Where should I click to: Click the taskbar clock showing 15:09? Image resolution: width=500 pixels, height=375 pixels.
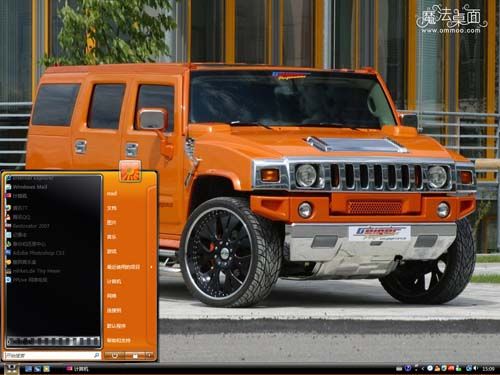pos(488,369)
